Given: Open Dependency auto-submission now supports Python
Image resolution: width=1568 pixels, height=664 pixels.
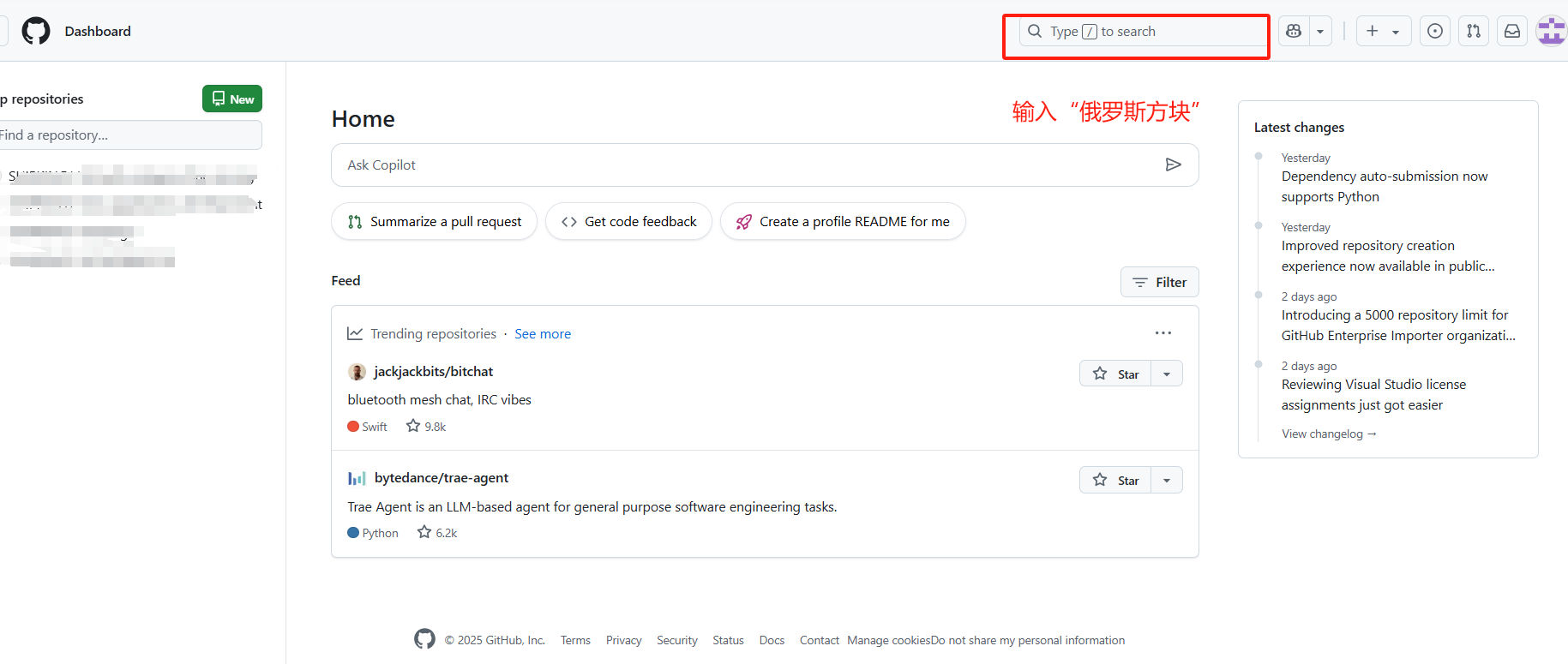Looking at the screenshot, I should point(1385,186).
